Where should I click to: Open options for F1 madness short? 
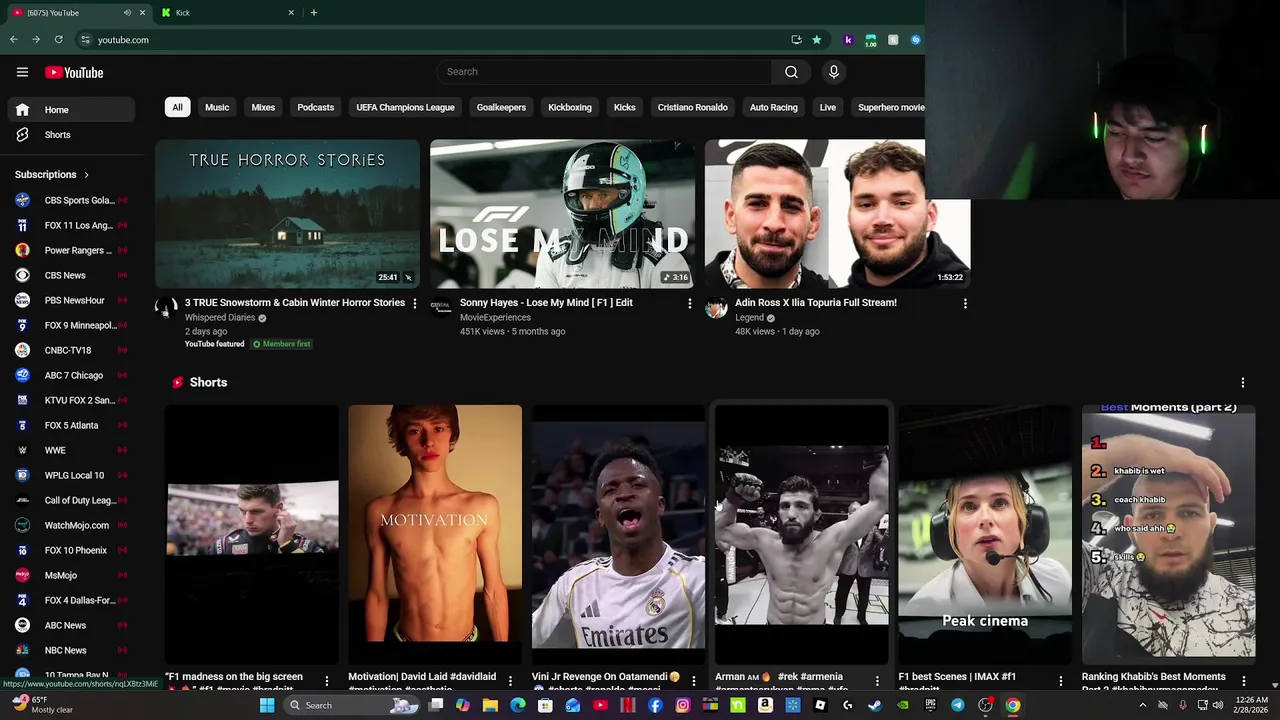click(x=326, y=681)
